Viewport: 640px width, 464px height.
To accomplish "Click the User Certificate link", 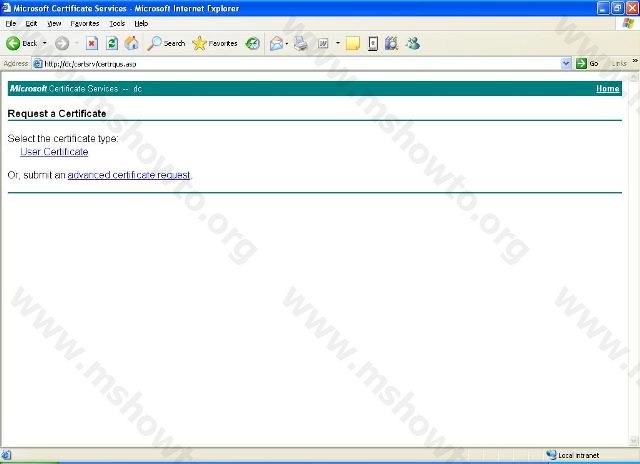I will point(54,152).
